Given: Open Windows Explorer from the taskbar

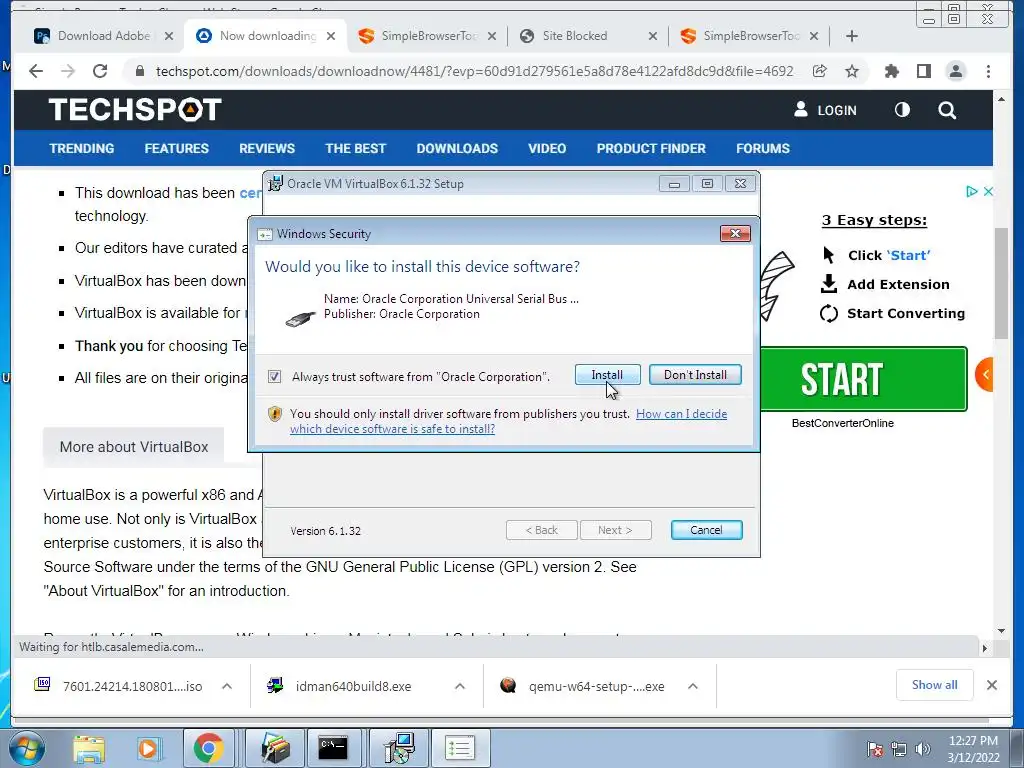Looking at the screenshot, I should (89, 749).
